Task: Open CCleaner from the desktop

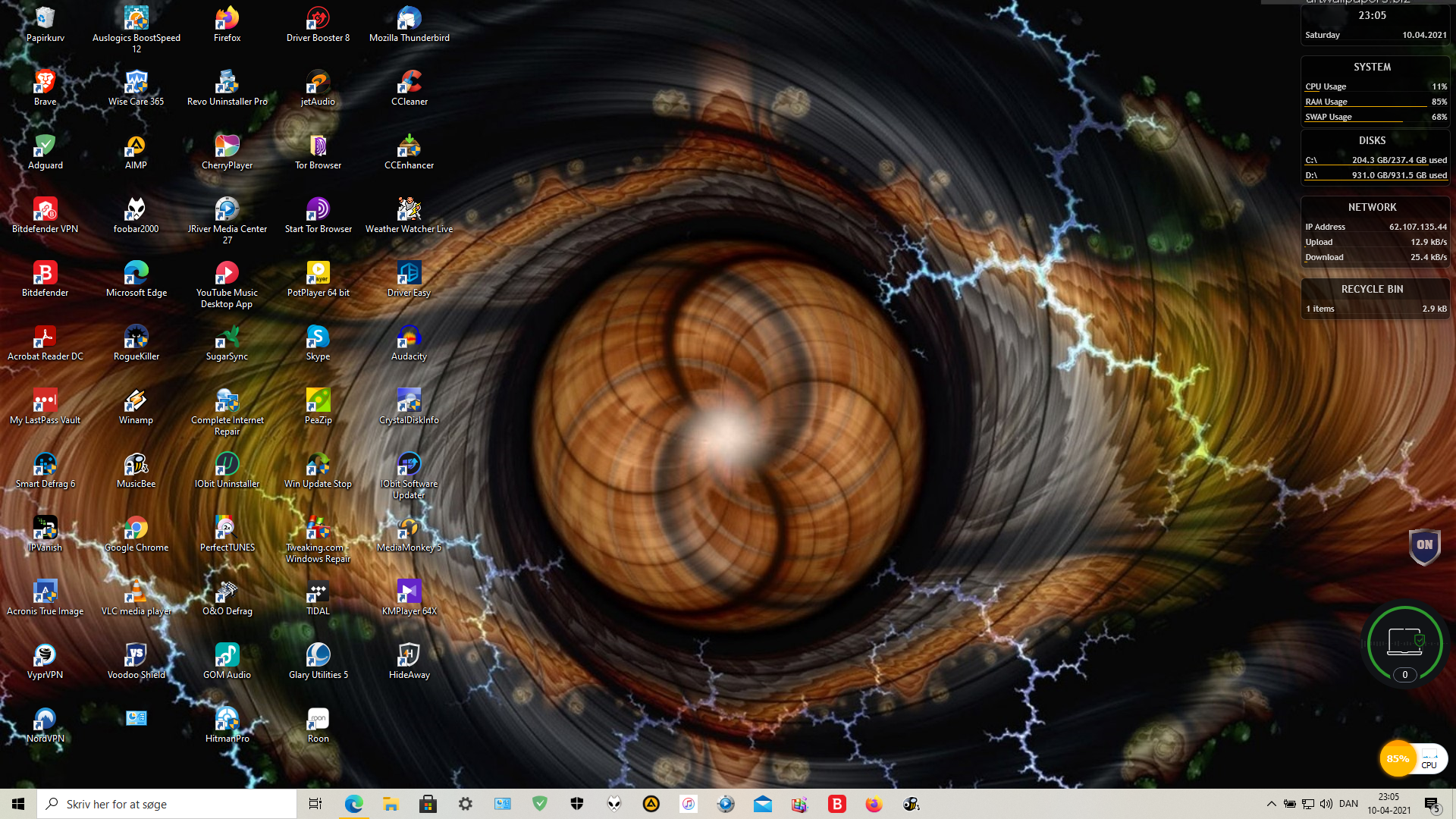Action: 409,83
